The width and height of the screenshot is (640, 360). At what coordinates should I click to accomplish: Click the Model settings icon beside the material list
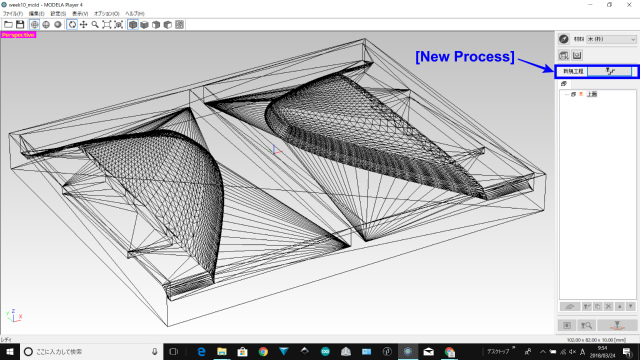click(564, 39)
